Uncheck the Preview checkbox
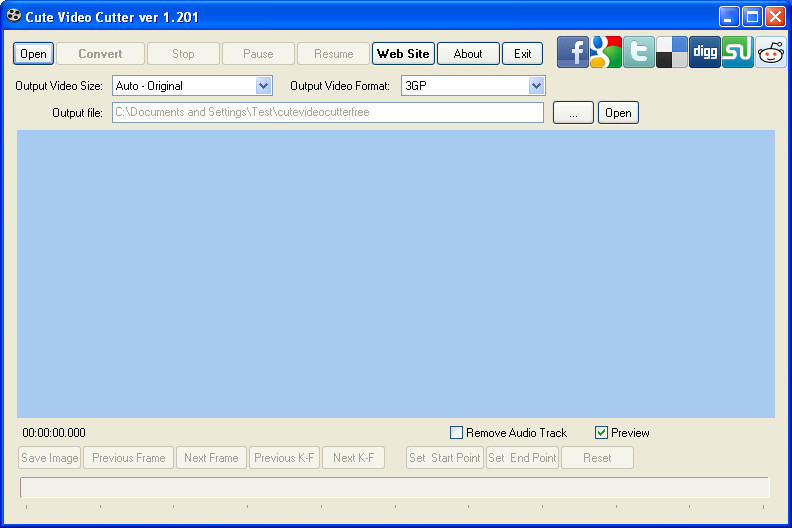Image resolution: width=792 pixels, height=528 pixels. pyautogui.click(x=601, y=433)
